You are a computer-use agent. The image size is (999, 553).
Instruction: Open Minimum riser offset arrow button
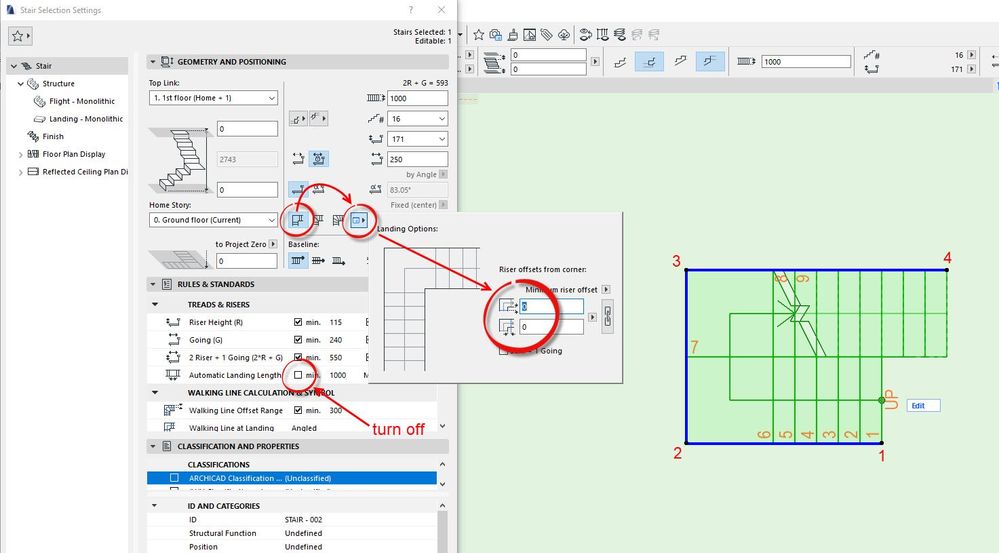tap(606, 289)
